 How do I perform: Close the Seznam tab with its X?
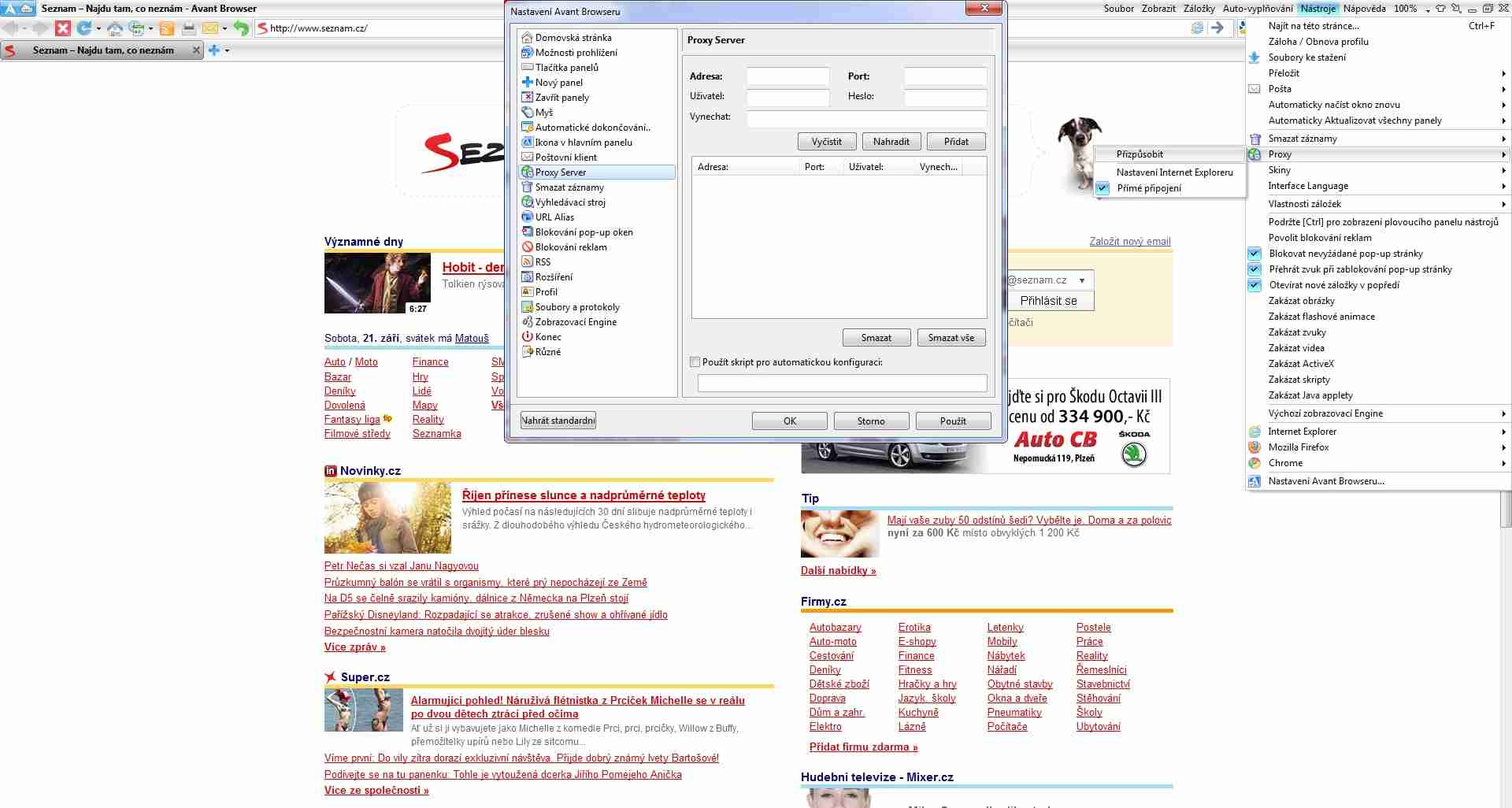coord(196,50)
